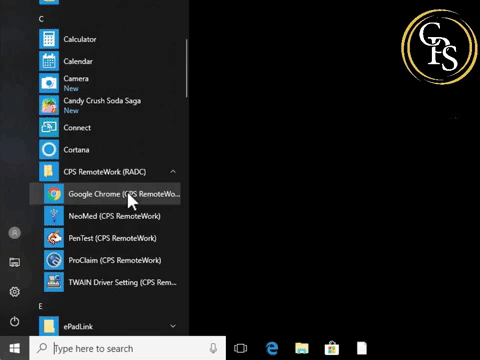Image resolution: width=480 pixels, height=360 pixels.
Task: Open Settings gear in Start sidebar
Action: (14, 292)
